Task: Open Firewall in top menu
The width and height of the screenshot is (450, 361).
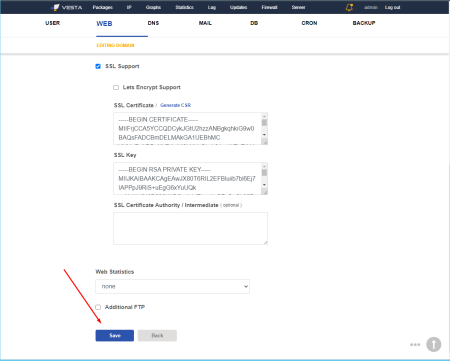Action: pos(269,7)
